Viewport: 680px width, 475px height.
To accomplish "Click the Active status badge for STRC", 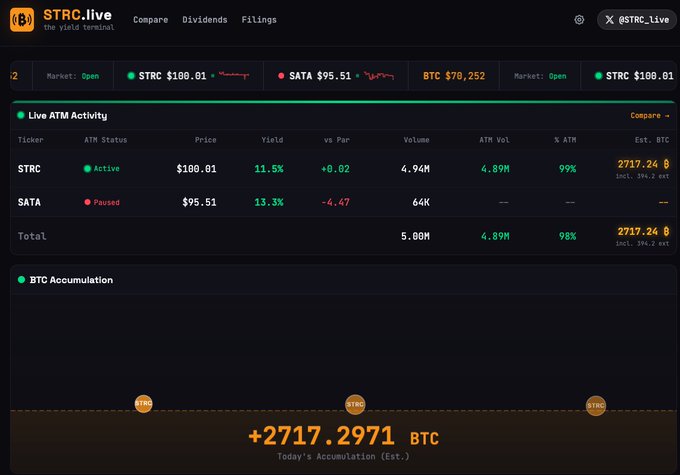I will pyautogui.click(x=102, y=169).
